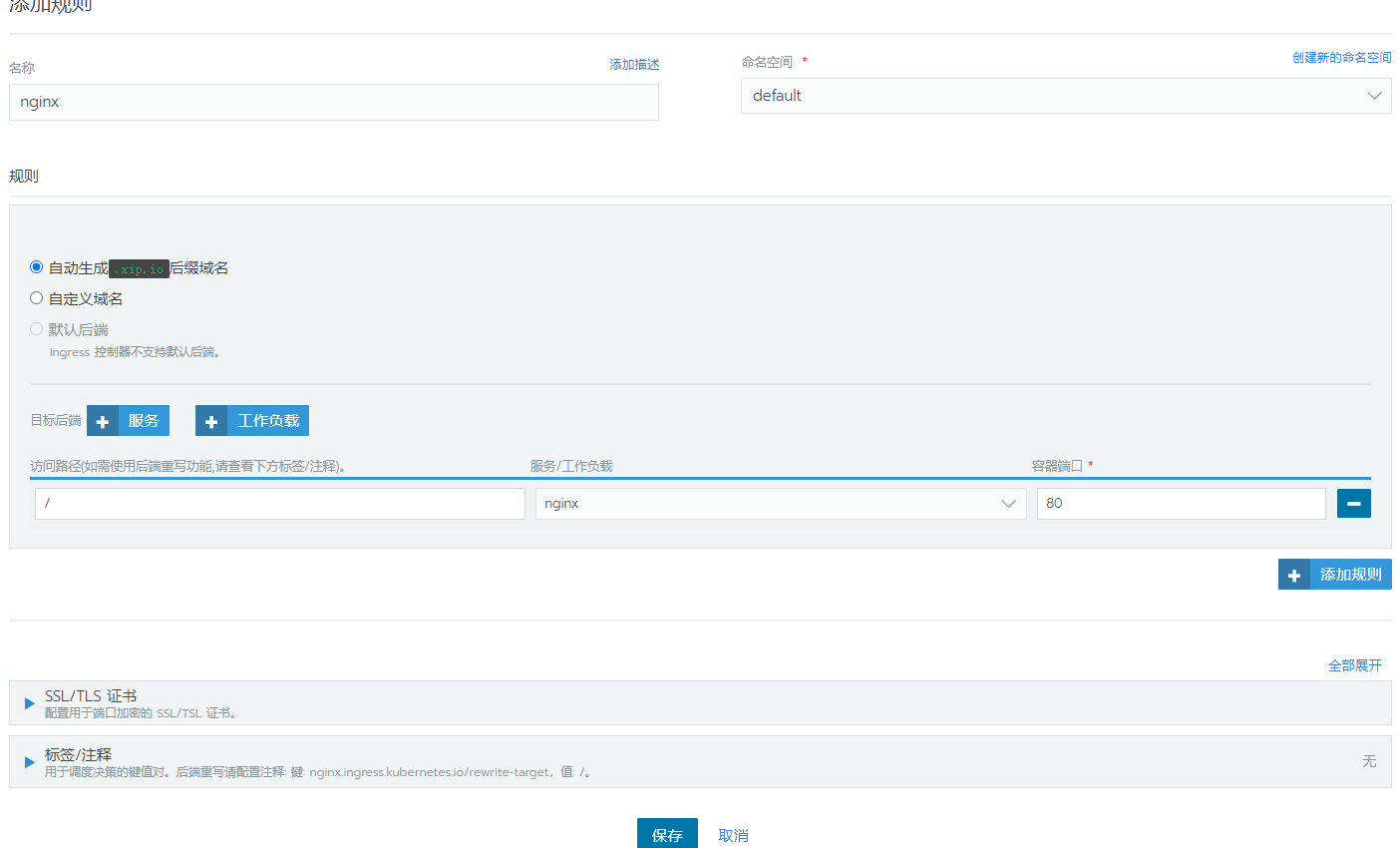Click the chevron arrow of nginx service dropdown
This screenshot has height=848, width=1400.
(x=1009, y=504)
